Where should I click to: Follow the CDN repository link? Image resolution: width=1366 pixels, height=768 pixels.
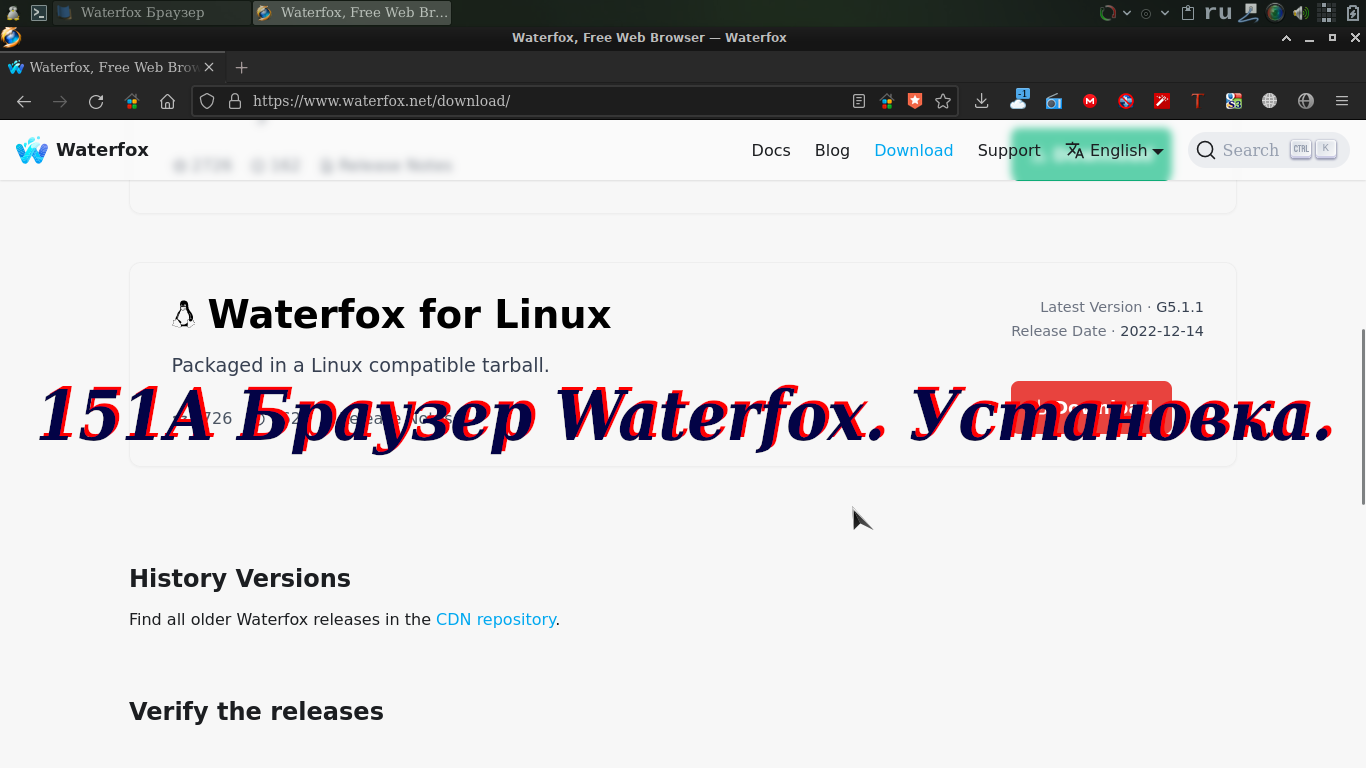495,619
